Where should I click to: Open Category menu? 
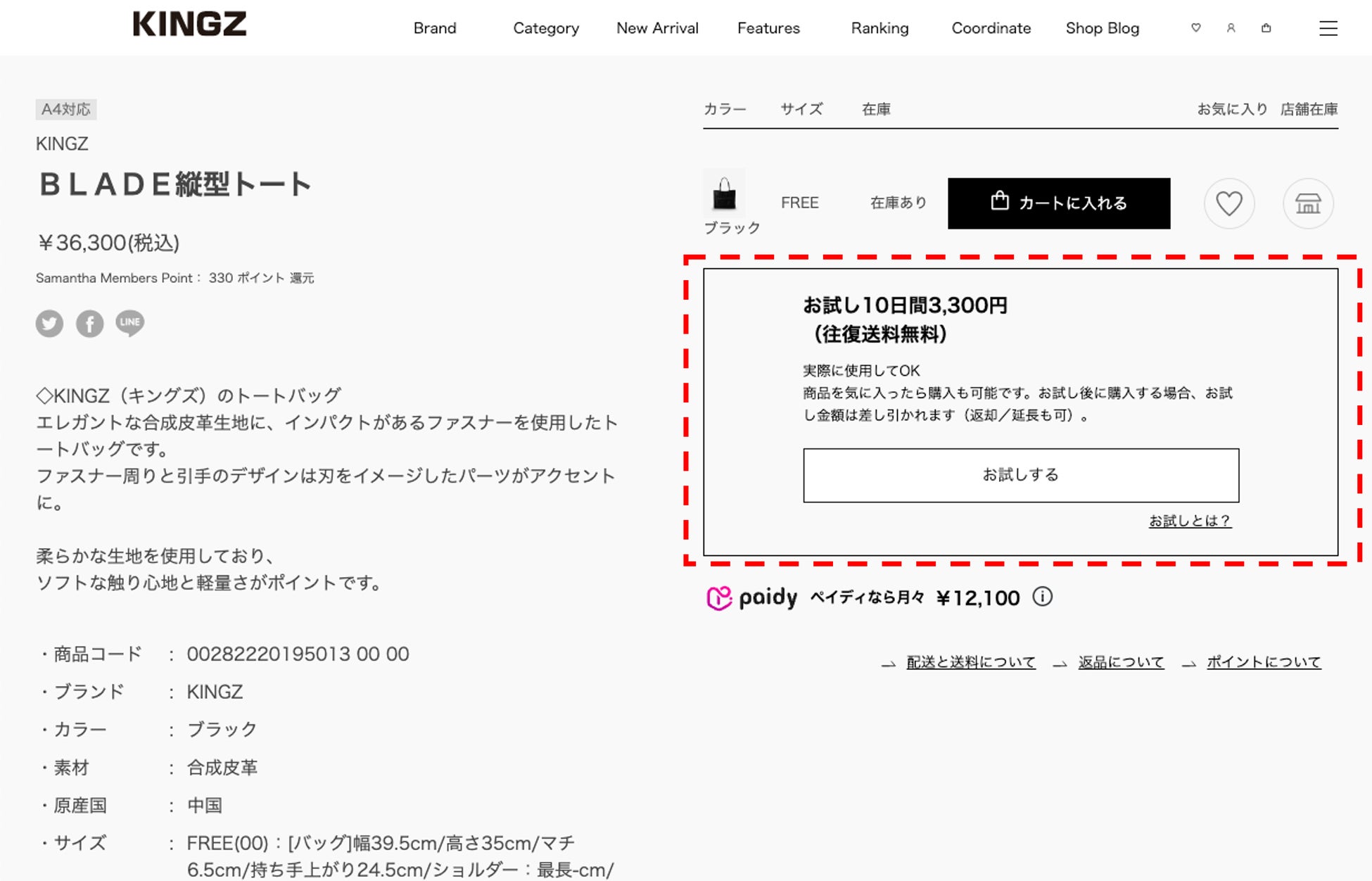[546, 28]
